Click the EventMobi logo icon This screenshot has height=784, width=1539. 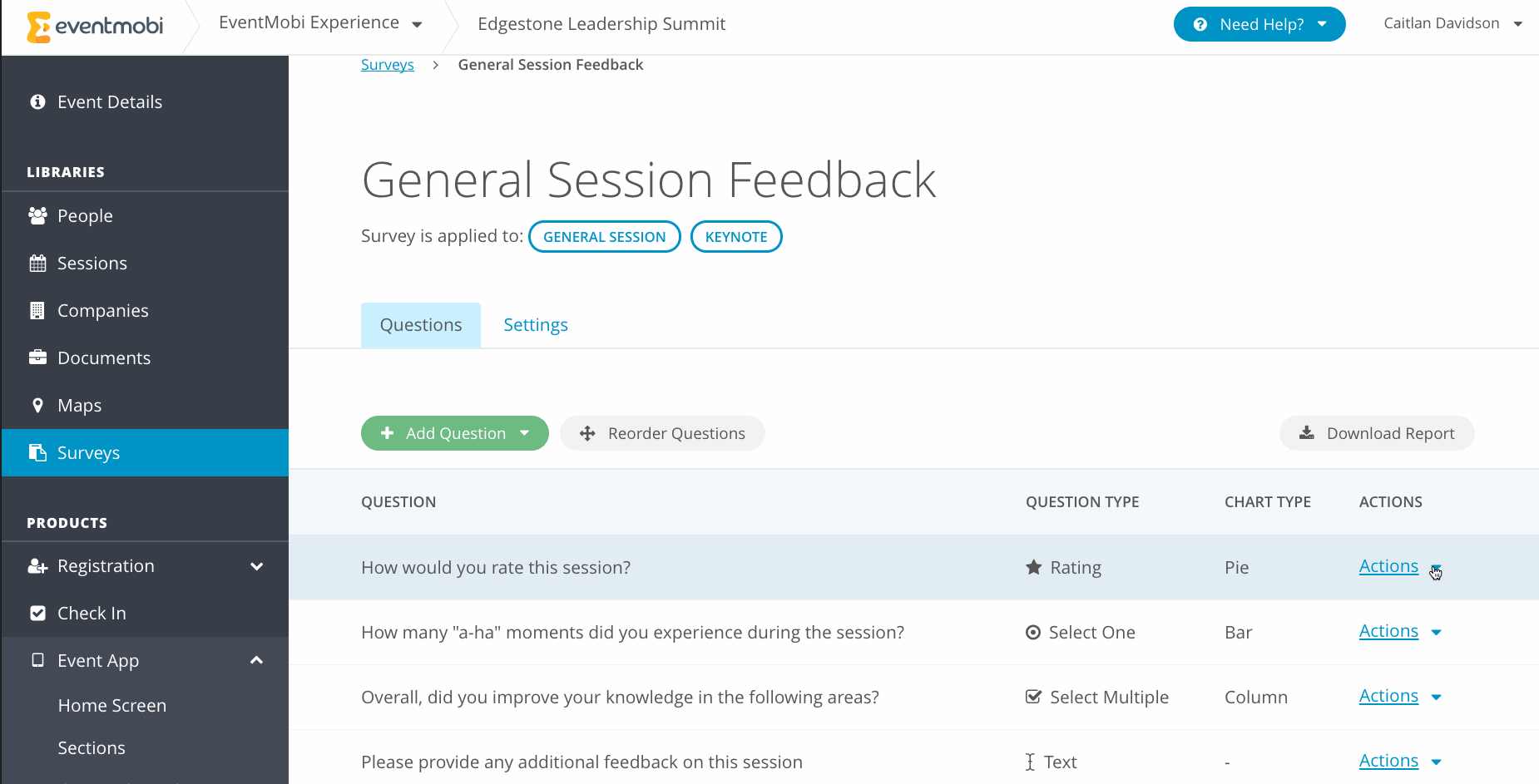pos(38,27)
